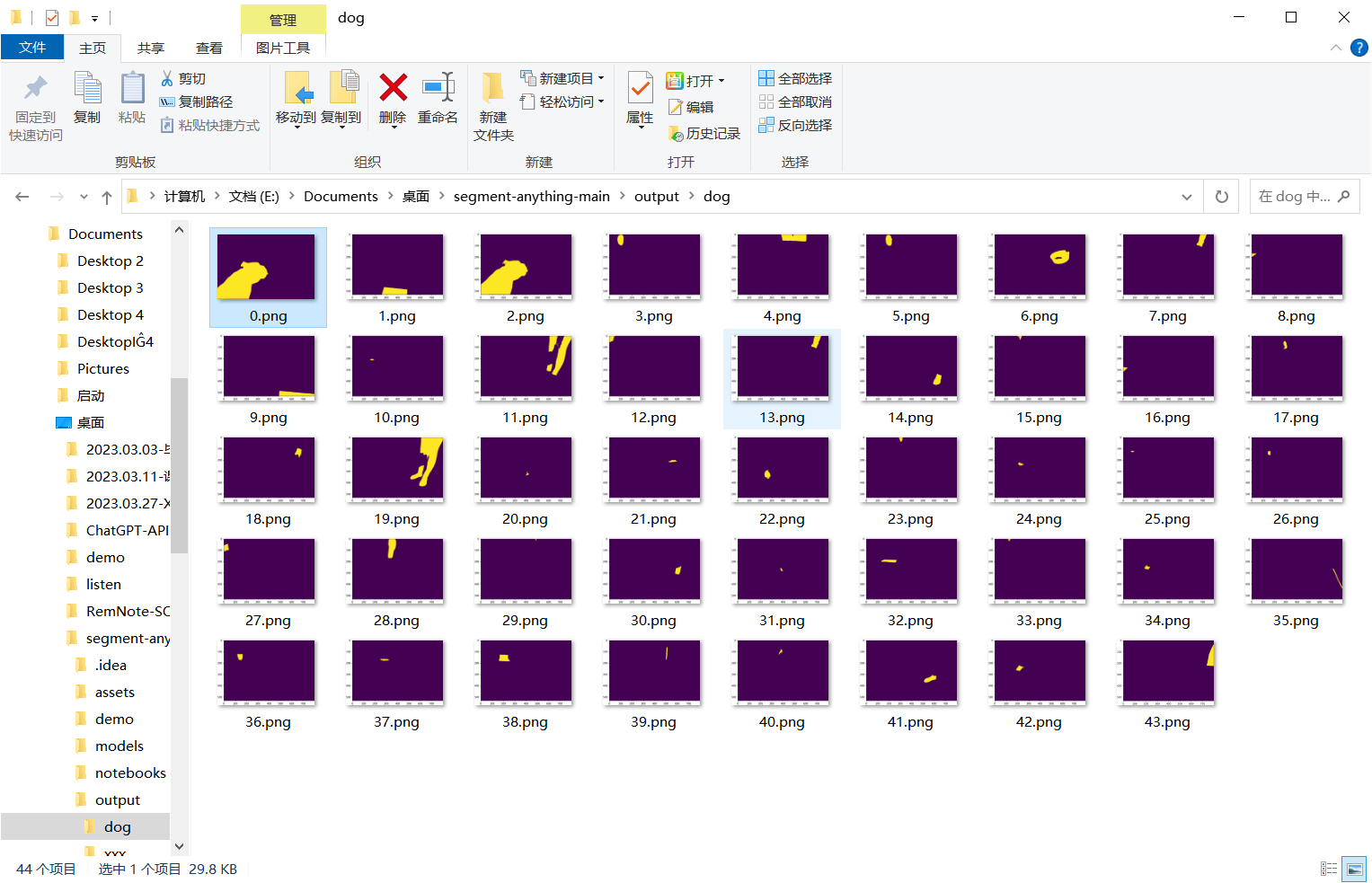1372x883 pixels.
Task: Navigate to output breadcrumb folder
Action: tap(657, 197)
